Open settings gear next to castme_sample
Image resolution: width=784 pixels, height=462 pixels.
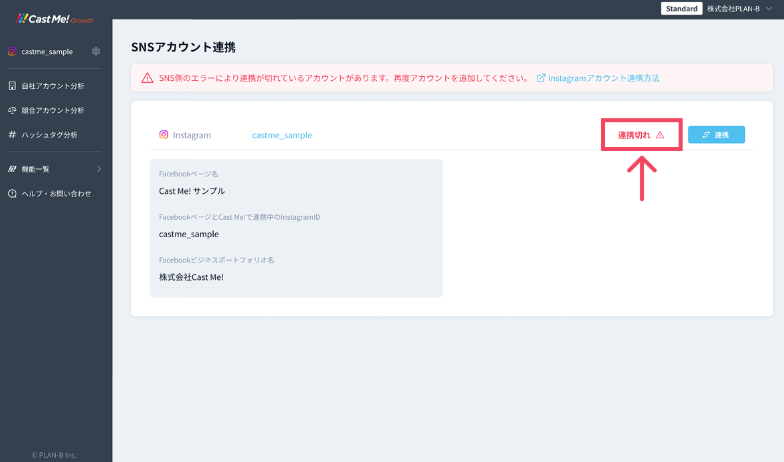coord(96,52)
